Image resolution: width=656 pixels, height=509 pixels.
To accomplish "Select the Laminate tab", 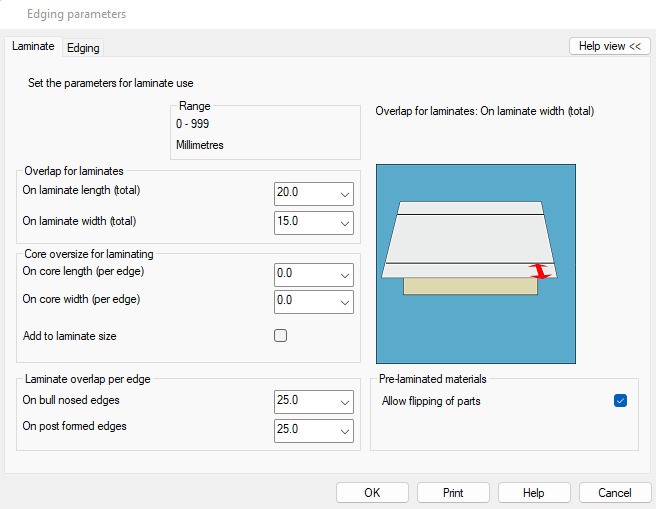I will [33, 46].
